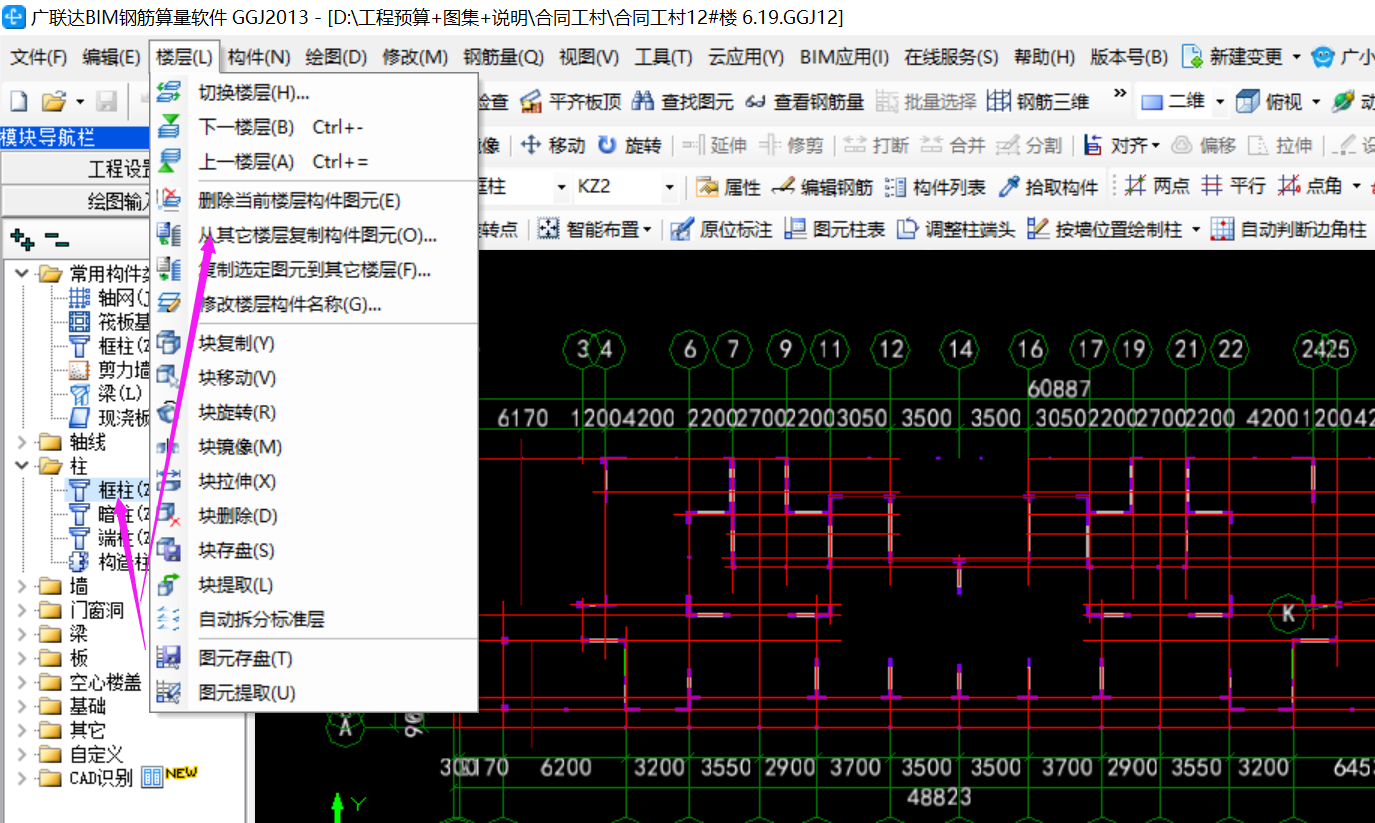The image size is (1375, 823).
Task: Click the 工程设置 panel button
Action: point(76,168)
